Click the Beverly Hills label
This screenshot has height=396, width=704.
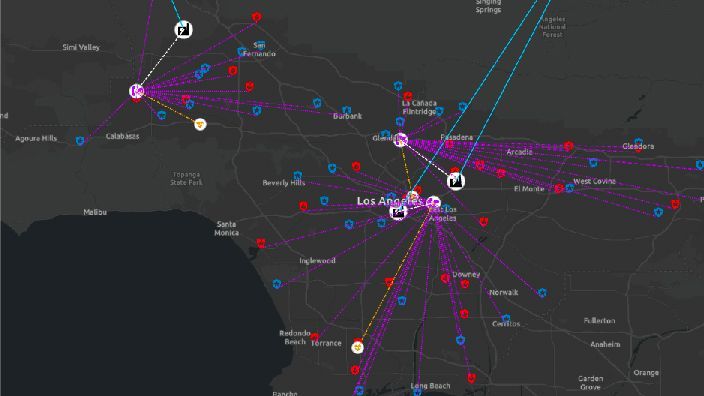coord(284,183)
